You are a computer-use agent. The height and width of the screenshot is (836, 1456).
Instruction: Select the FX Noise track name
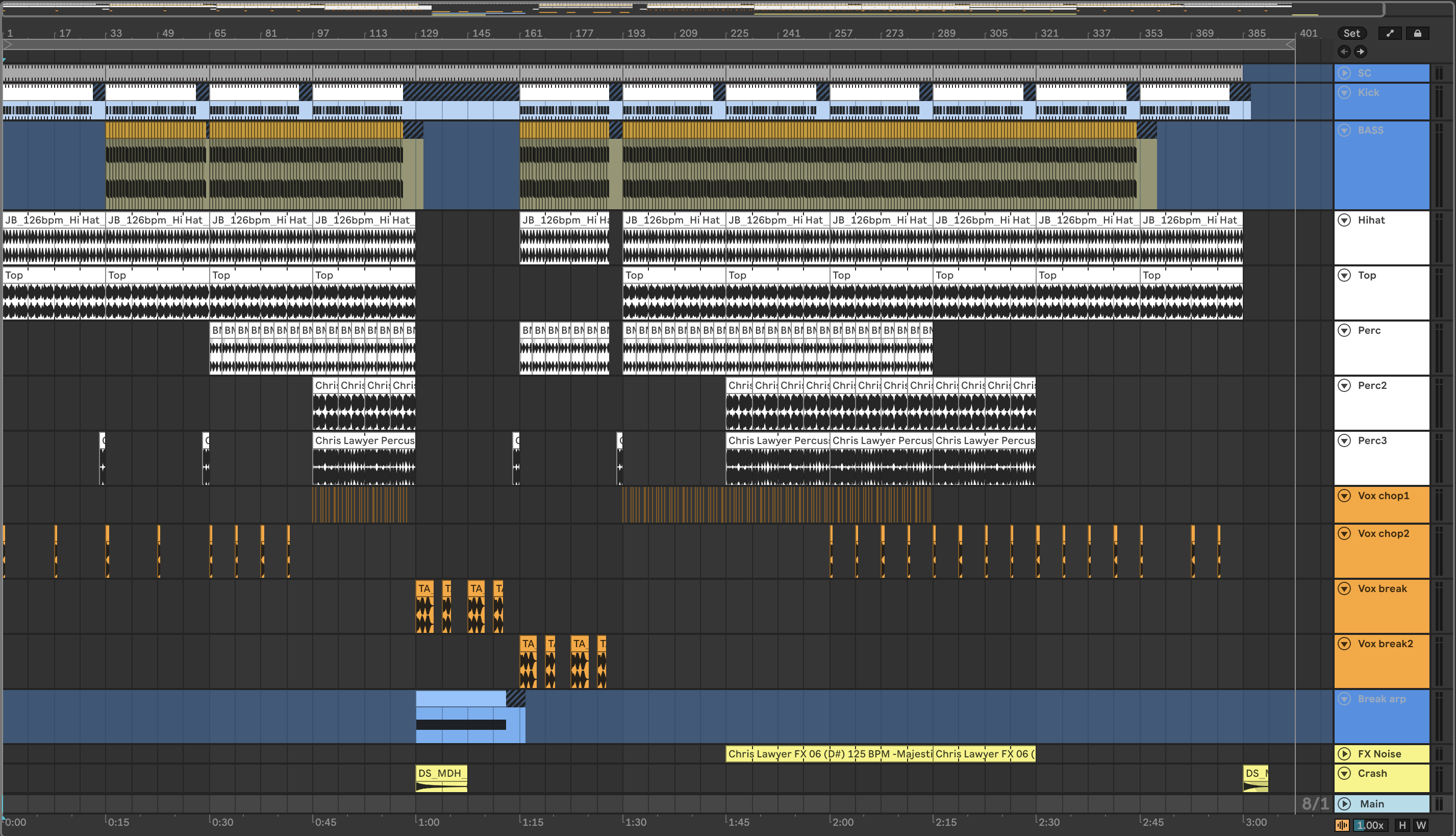click(x=1379, y=754)
